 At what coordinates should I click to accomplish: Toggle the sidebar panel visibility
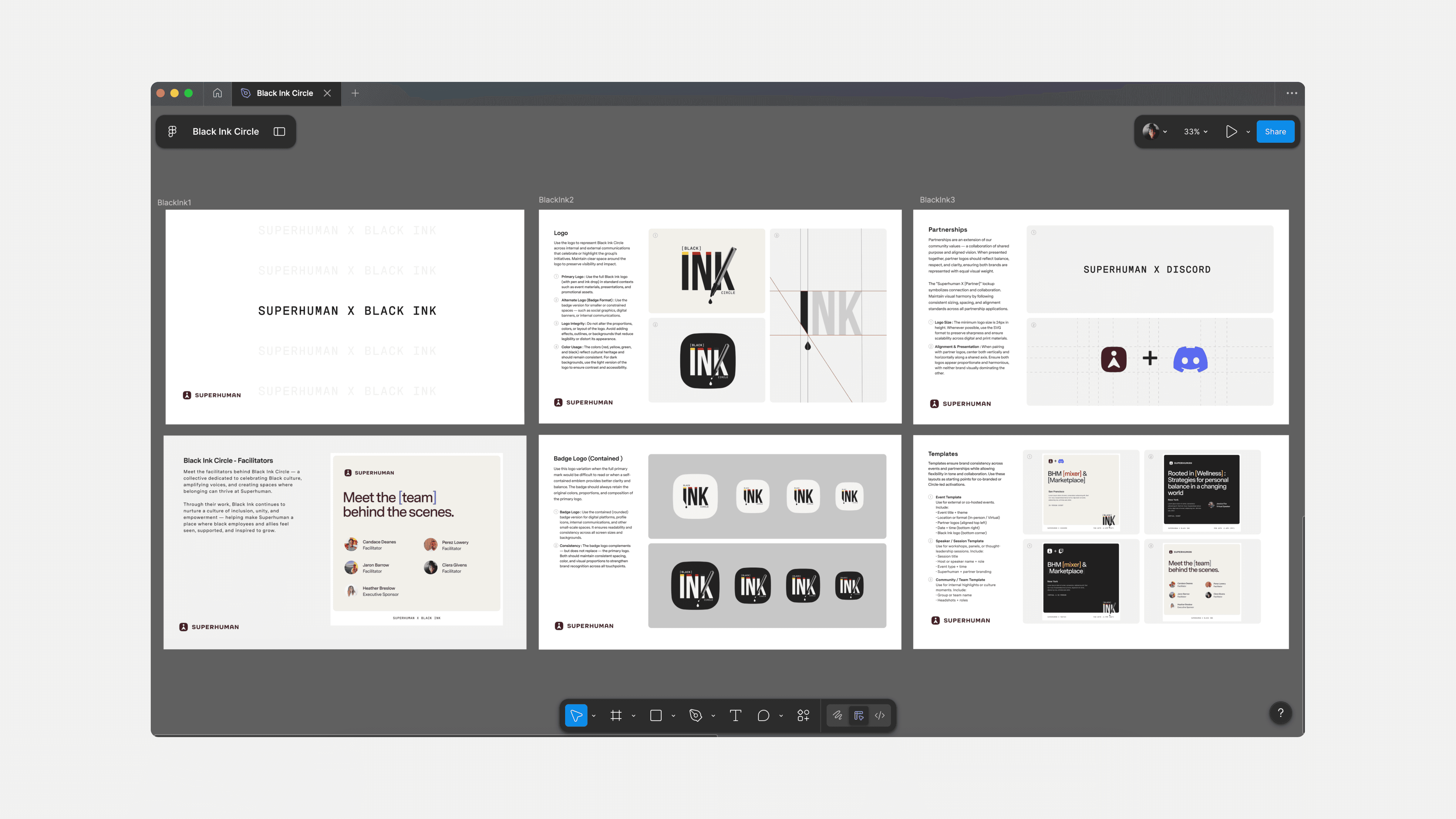pyautogui.click(x=279, y=132)
